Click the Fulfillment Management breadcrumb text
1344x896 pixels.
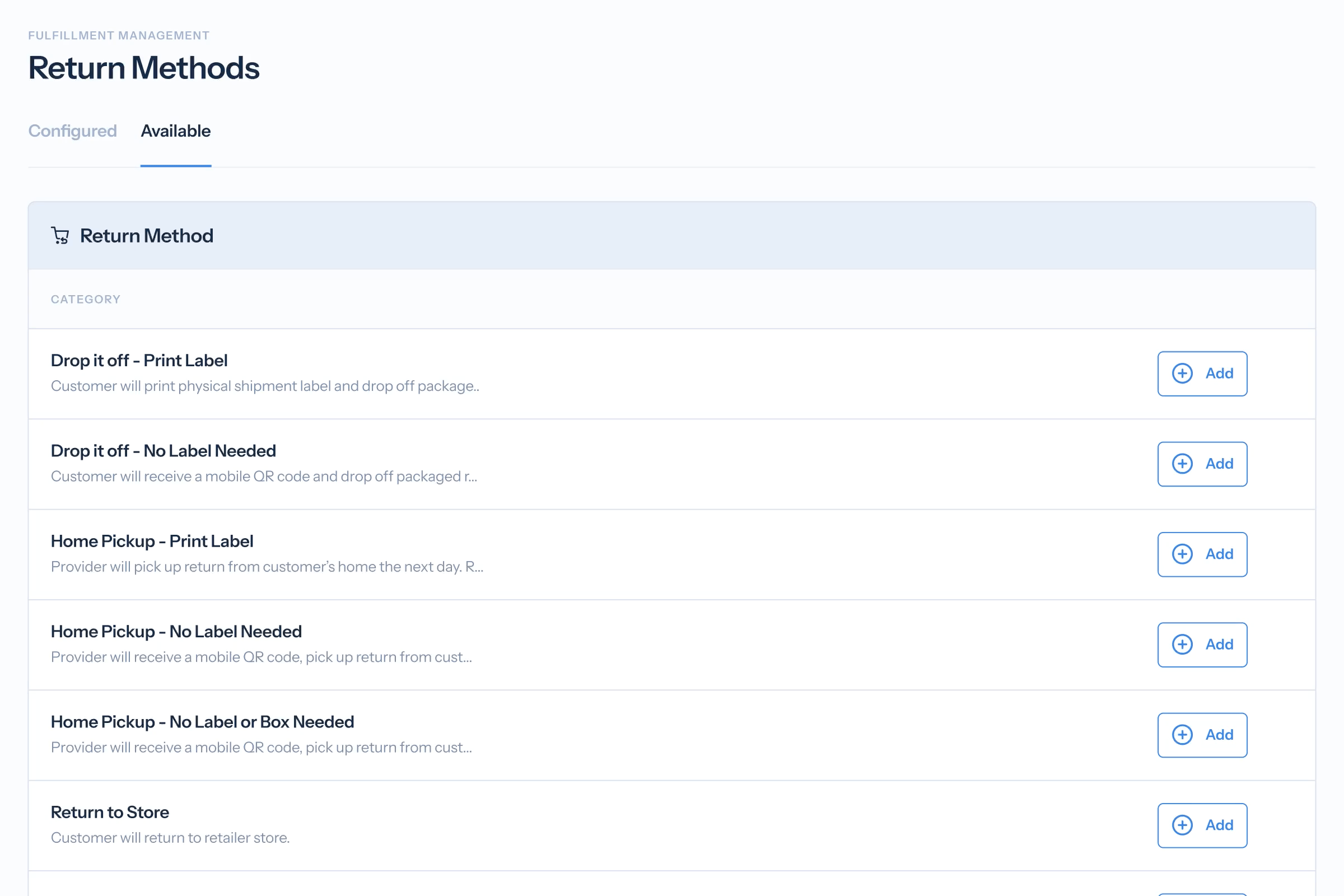tap(119, 35)
